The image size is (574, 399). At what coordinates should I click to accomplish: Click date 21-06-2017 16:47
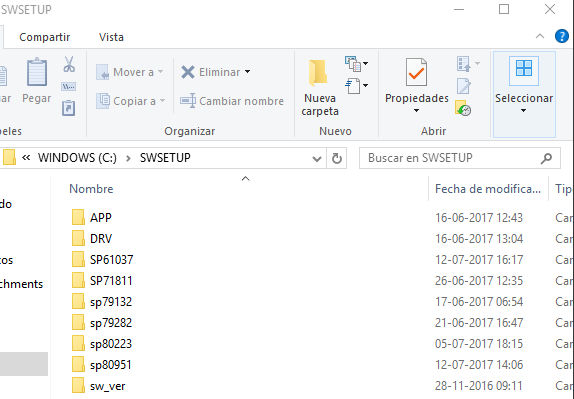[478, 323]
